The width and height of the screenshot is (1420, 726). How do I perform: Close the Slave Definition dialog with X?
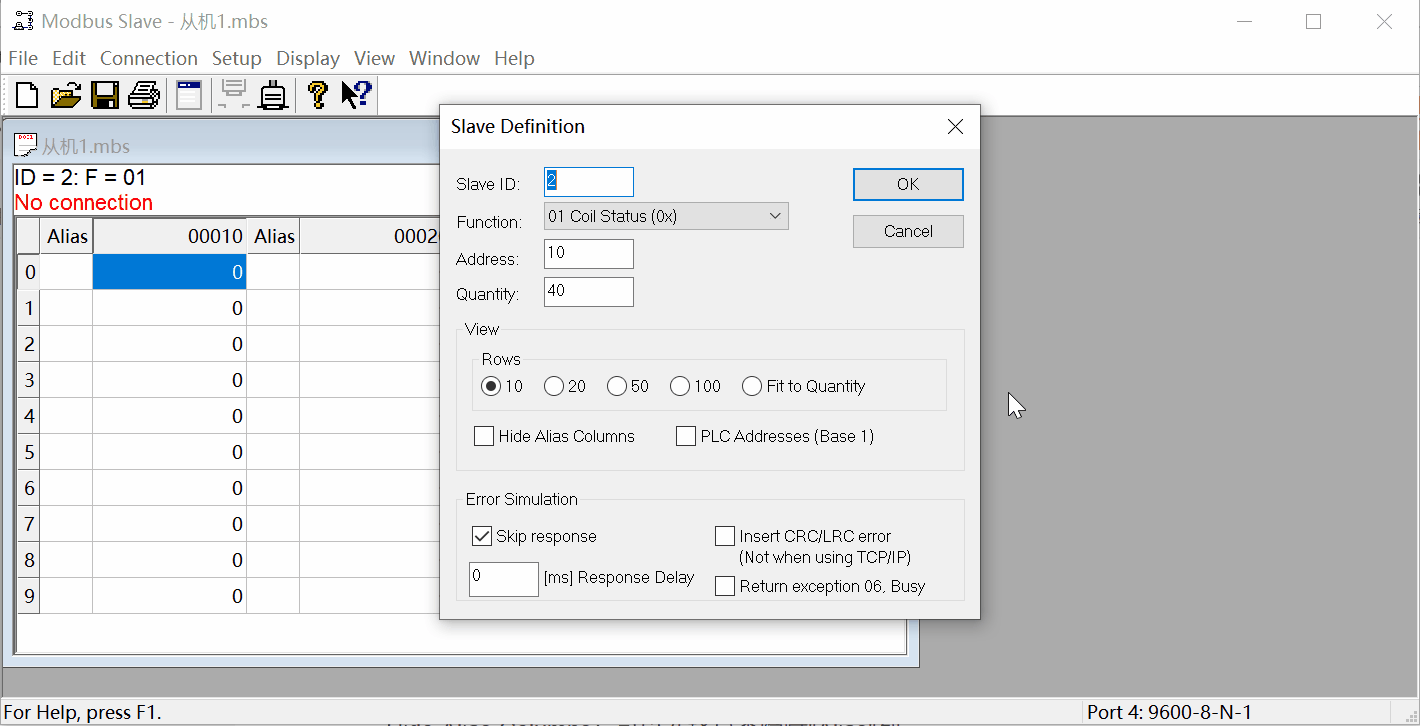[955, 126]
